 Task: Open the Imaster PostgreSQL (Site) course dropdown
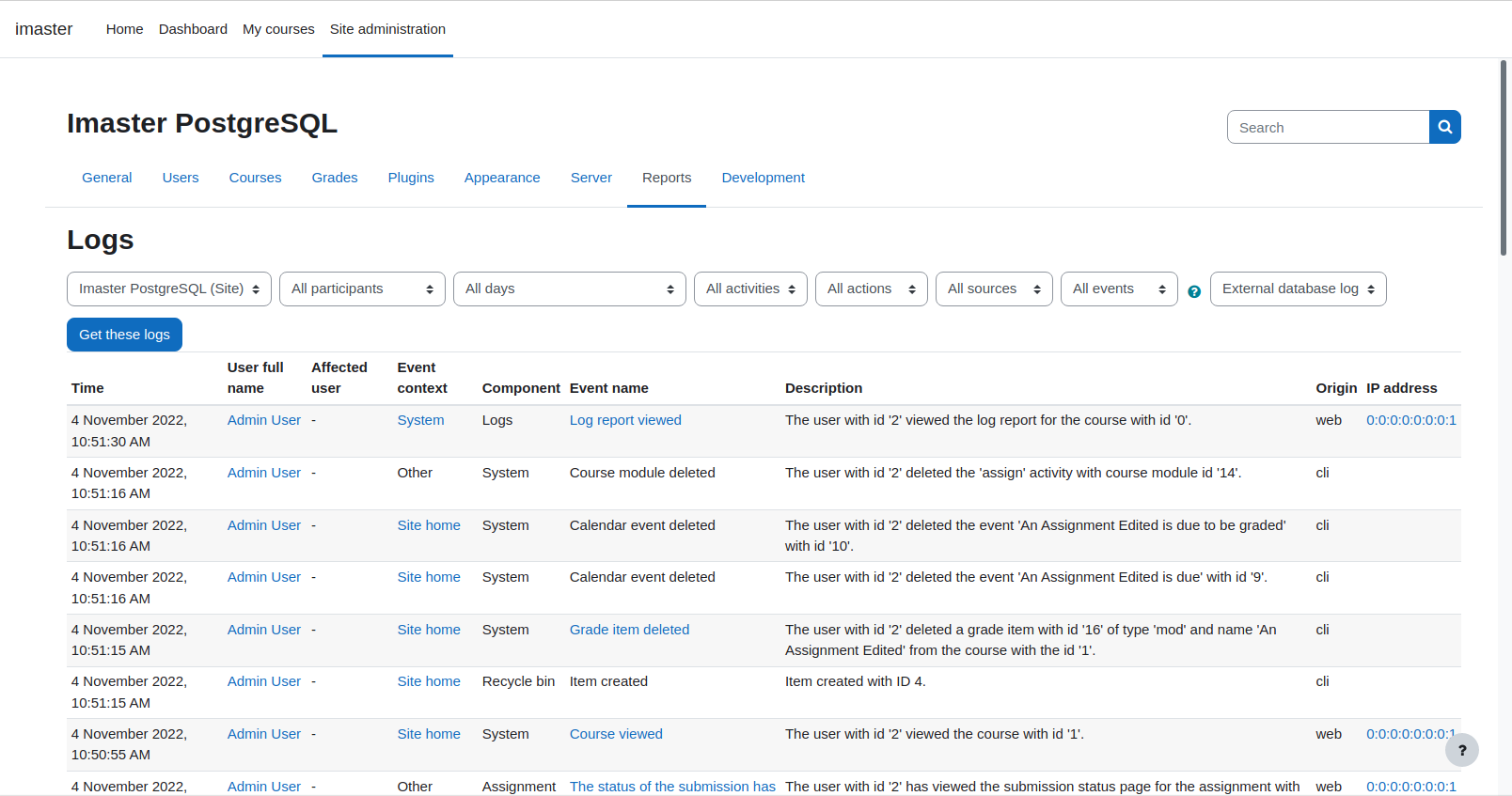click(x=169, y=289)
